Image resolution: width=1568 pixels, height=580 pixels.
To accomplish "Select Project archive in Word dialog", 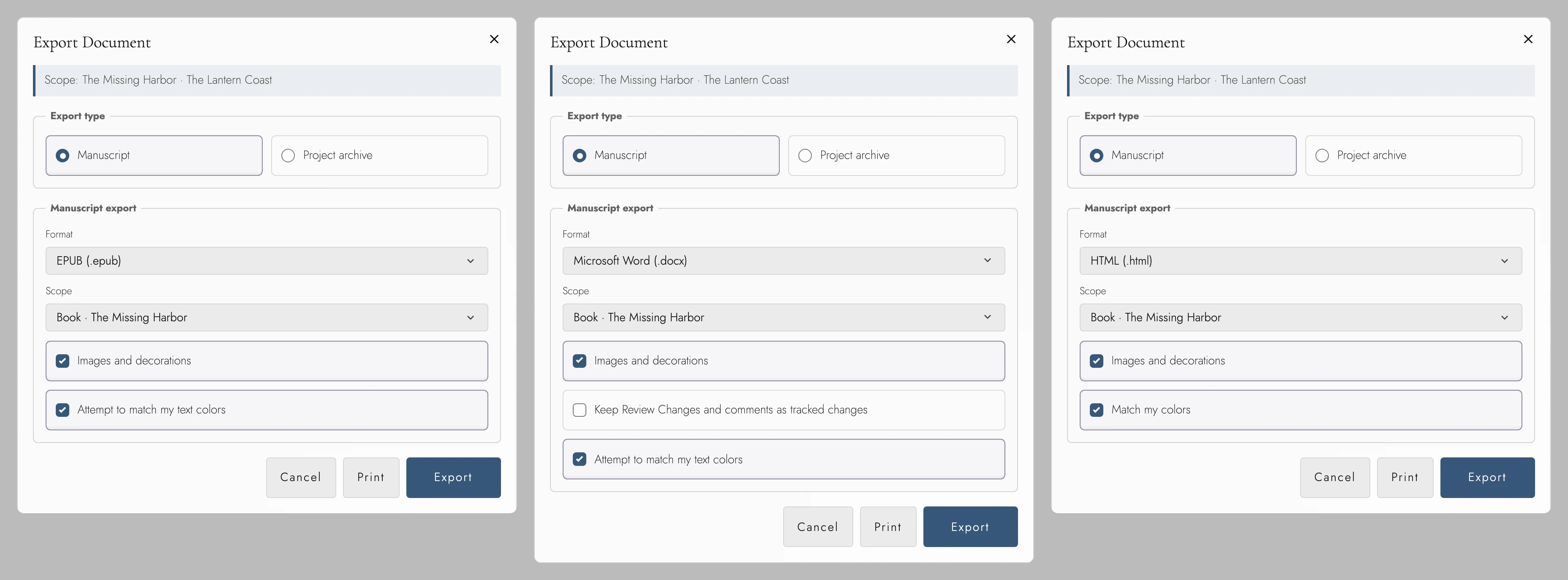I will pos(896,156).
